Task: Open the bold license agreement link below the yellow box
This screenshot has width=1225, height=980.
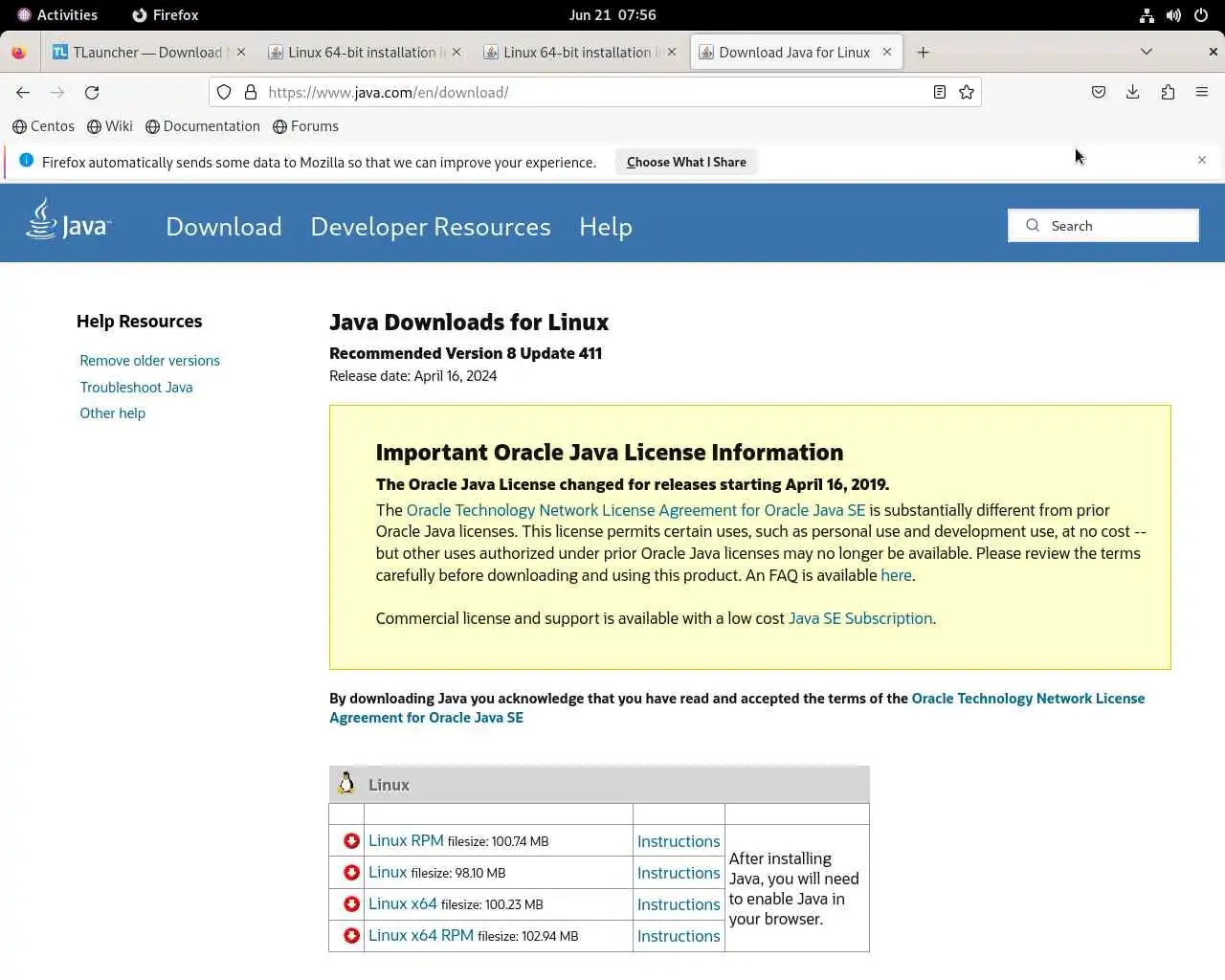Action: [737, 708]
